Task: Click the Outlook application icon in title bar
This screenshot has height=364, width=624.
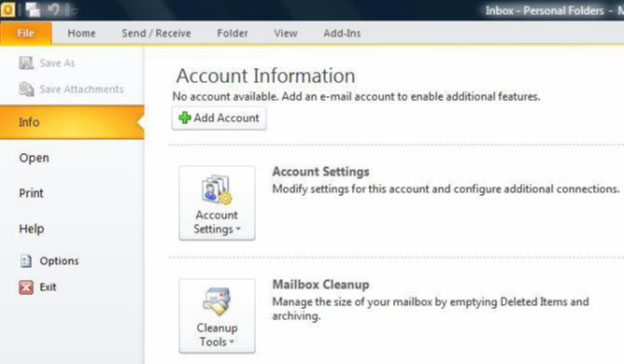Action: pos(8,10)
